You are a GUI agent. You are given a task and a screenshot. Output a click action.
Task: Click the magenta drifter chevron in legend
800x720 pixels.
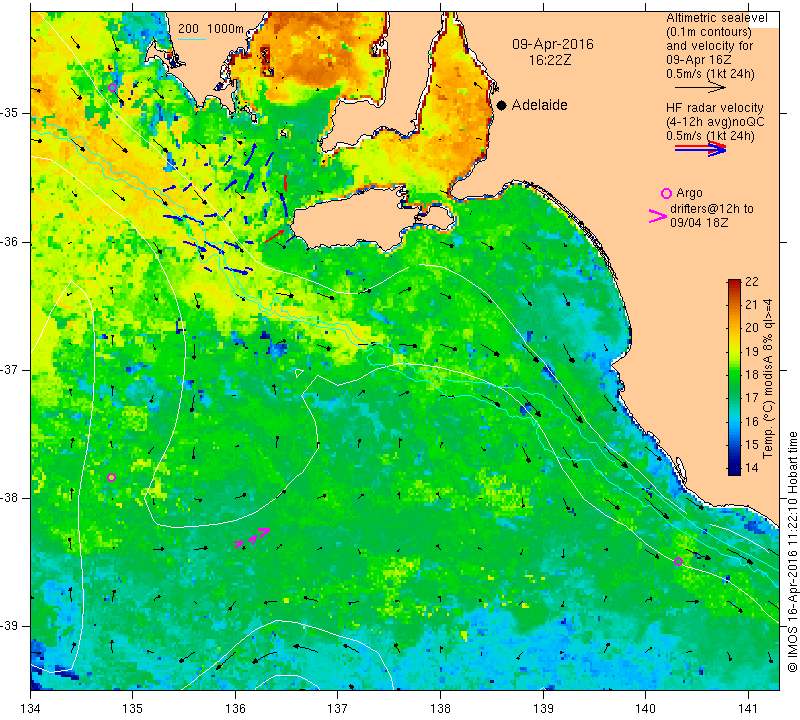657,216
